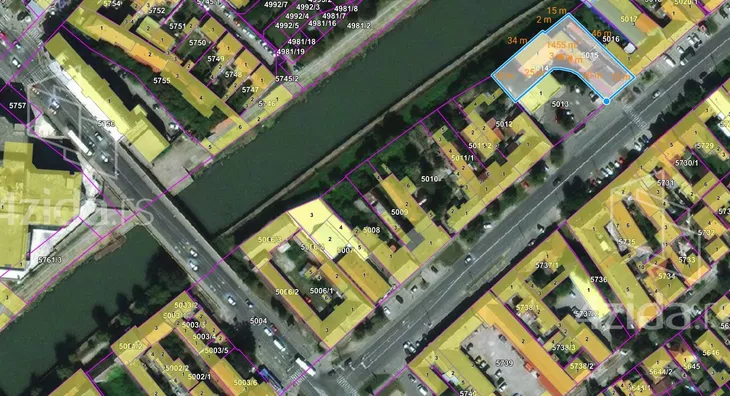Select parcel label 5731
730x396 pixels.
click(666, 183)
